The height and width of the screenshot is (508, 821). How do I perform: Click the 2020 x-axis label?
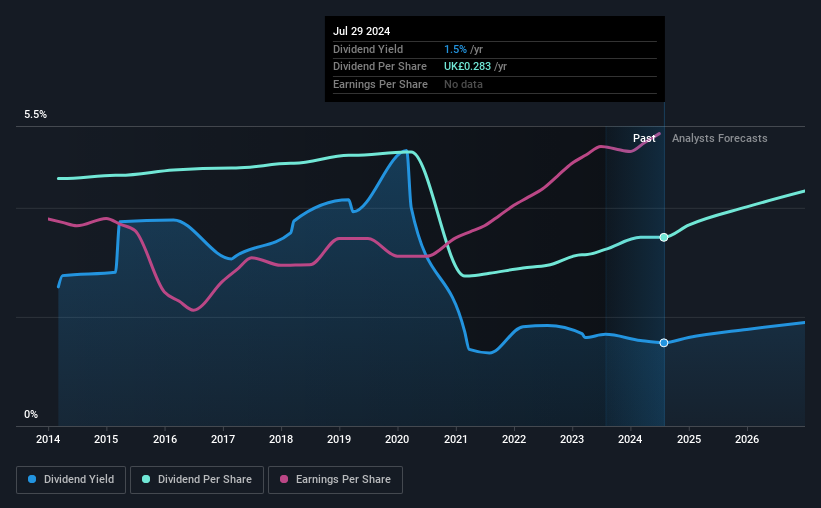pyautogui.click(x=397, y=439)
